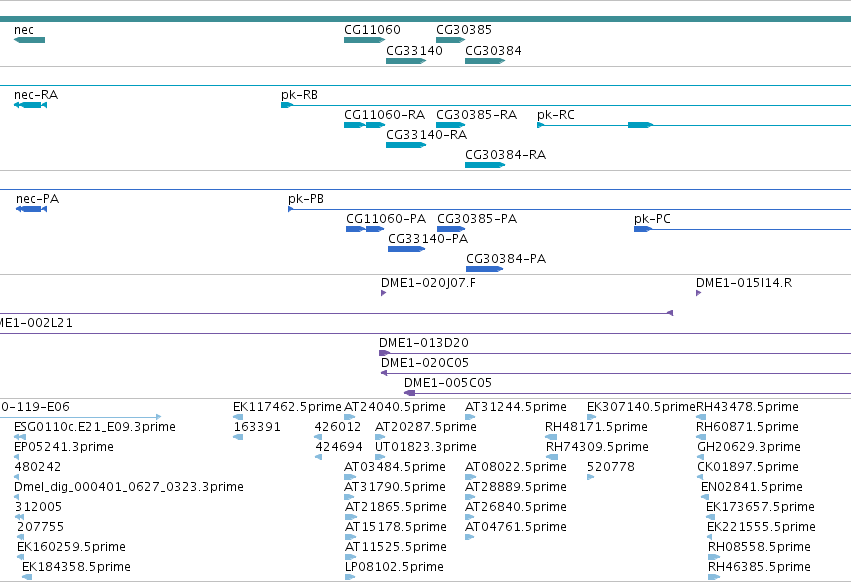Screen dimensions: 851x582
Task: Click the EK173657.5prime EST label
Action: coord(760,507)
